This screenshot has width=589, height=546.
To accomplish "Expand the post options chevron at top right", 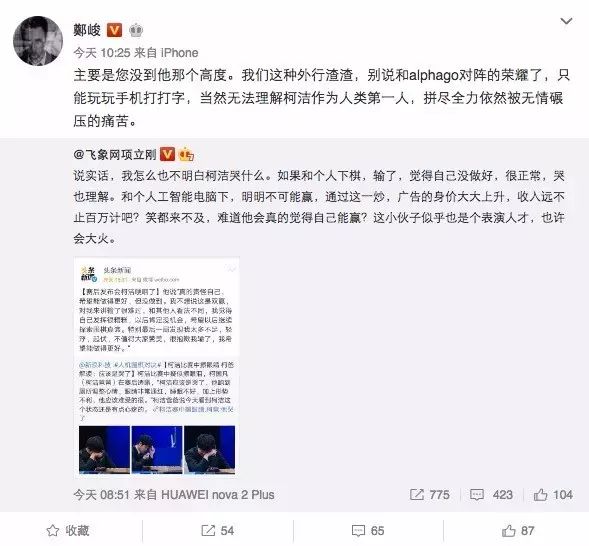I will pos(566,21).
